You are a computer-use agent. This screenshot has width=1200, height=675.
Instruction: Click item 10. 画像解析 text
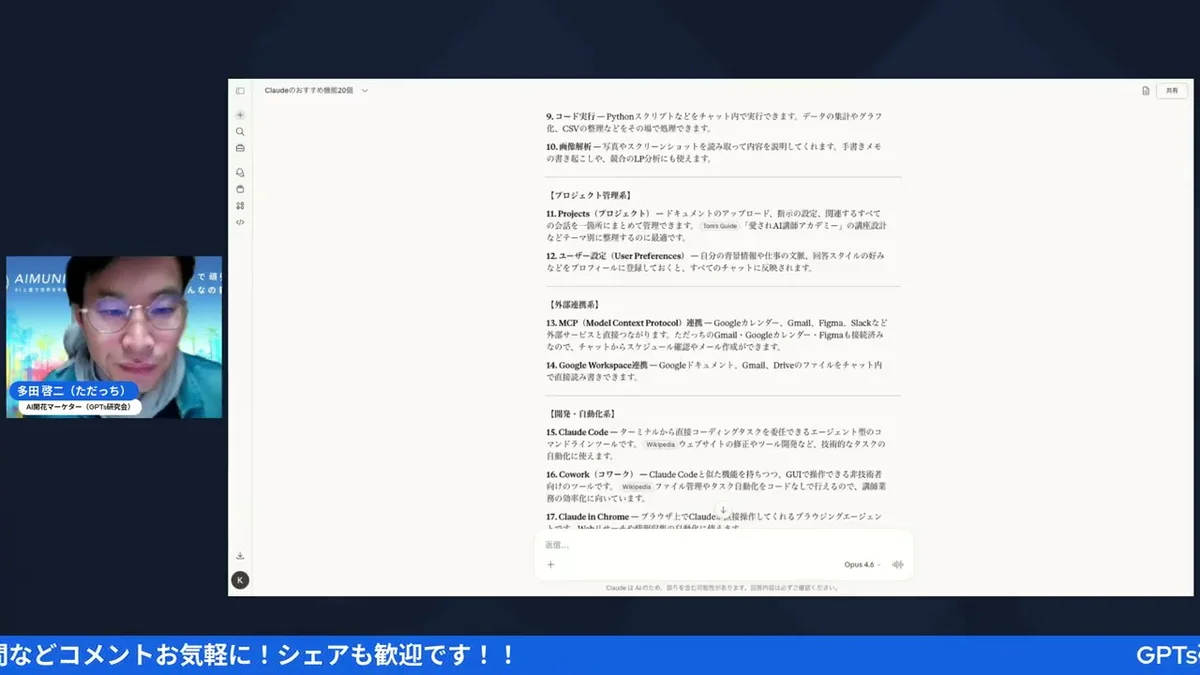(714, 153)
